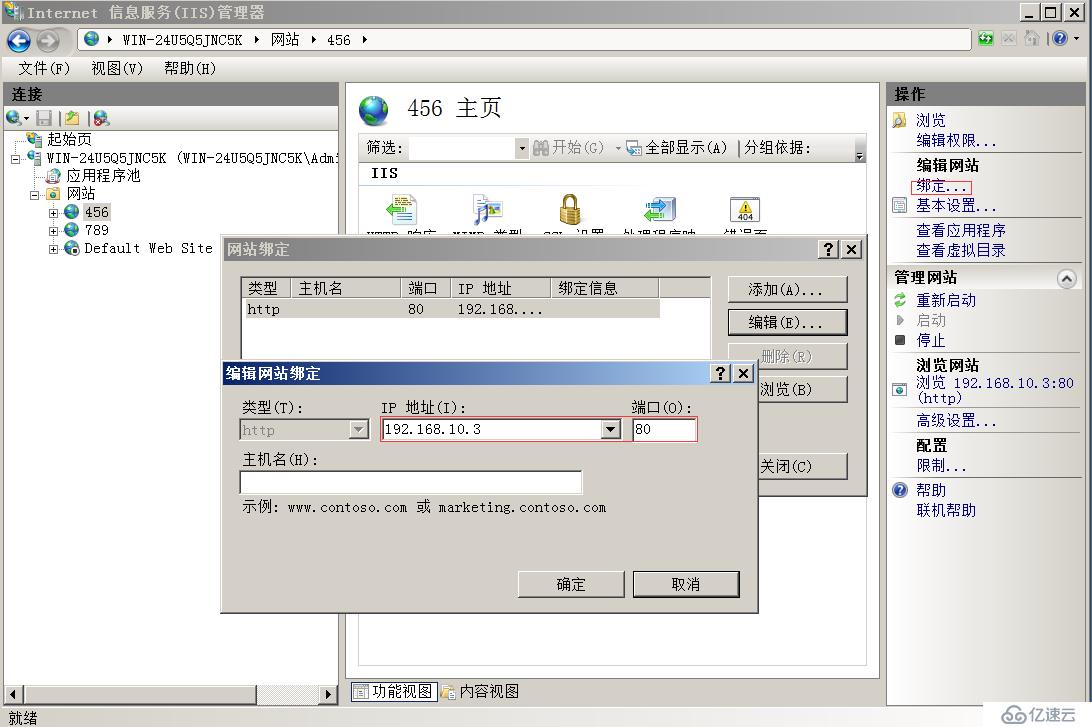Click the browse icon in Actions panel

[x=899, y=120]
